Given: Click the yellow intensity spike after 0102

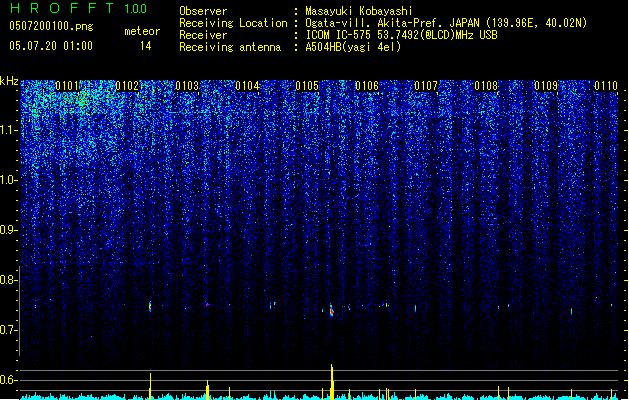Looking at the screenshot, I should click(x=150, y=386).
